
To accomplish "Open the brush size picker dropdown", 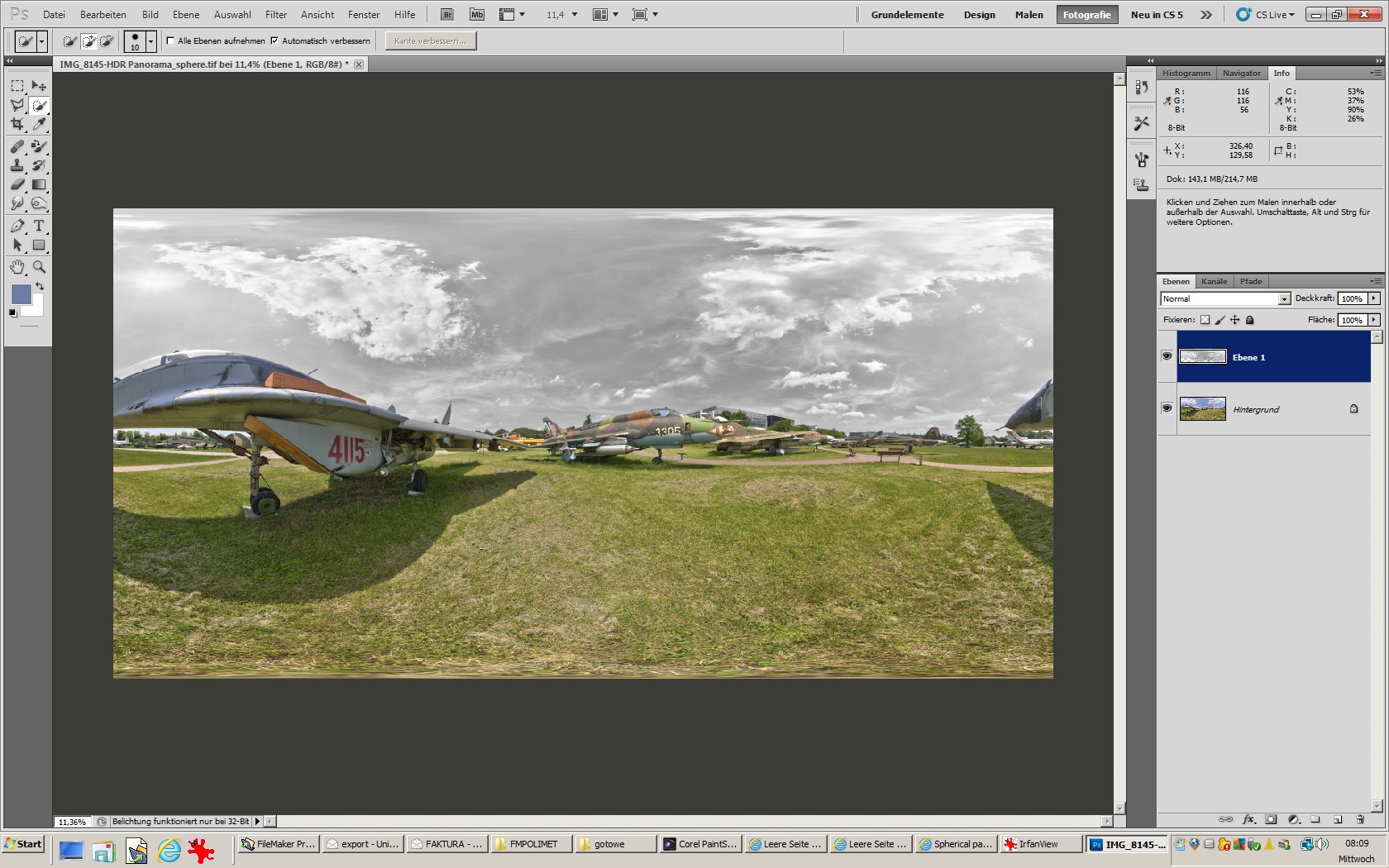I will pos(150,41).
